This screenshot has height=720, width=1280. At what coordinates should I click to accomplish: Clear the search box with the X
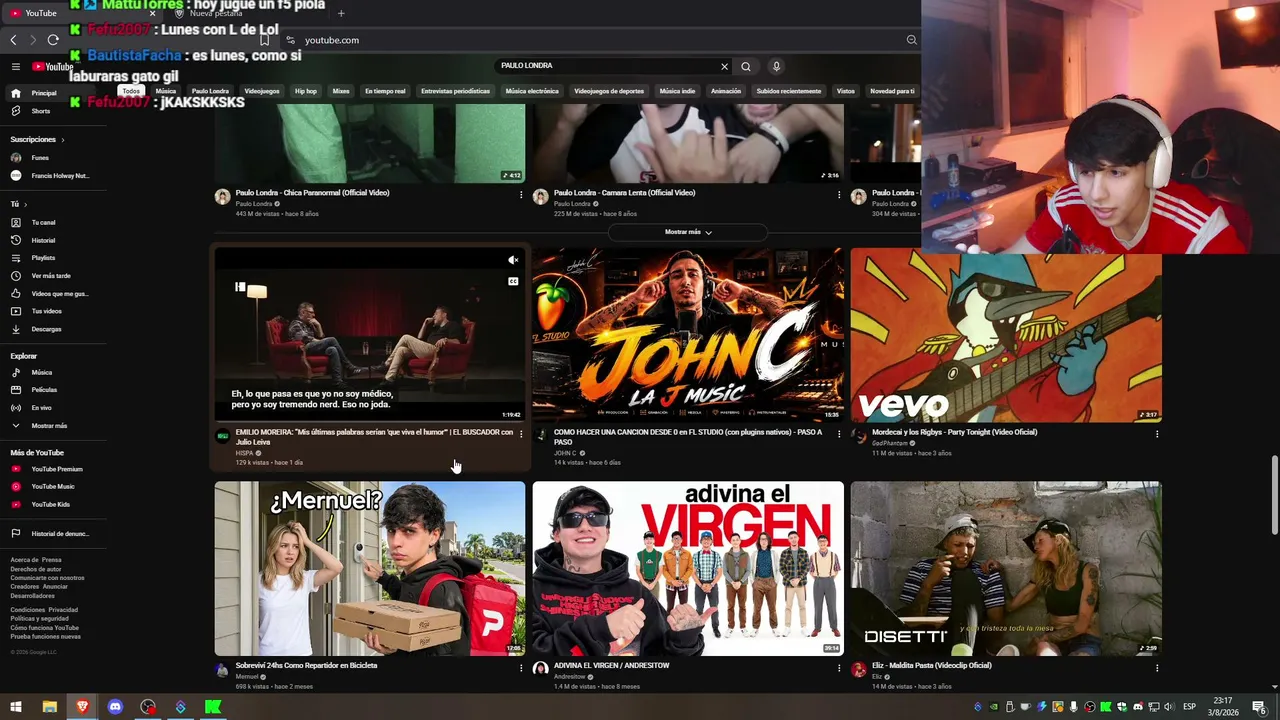pos(724,66)
